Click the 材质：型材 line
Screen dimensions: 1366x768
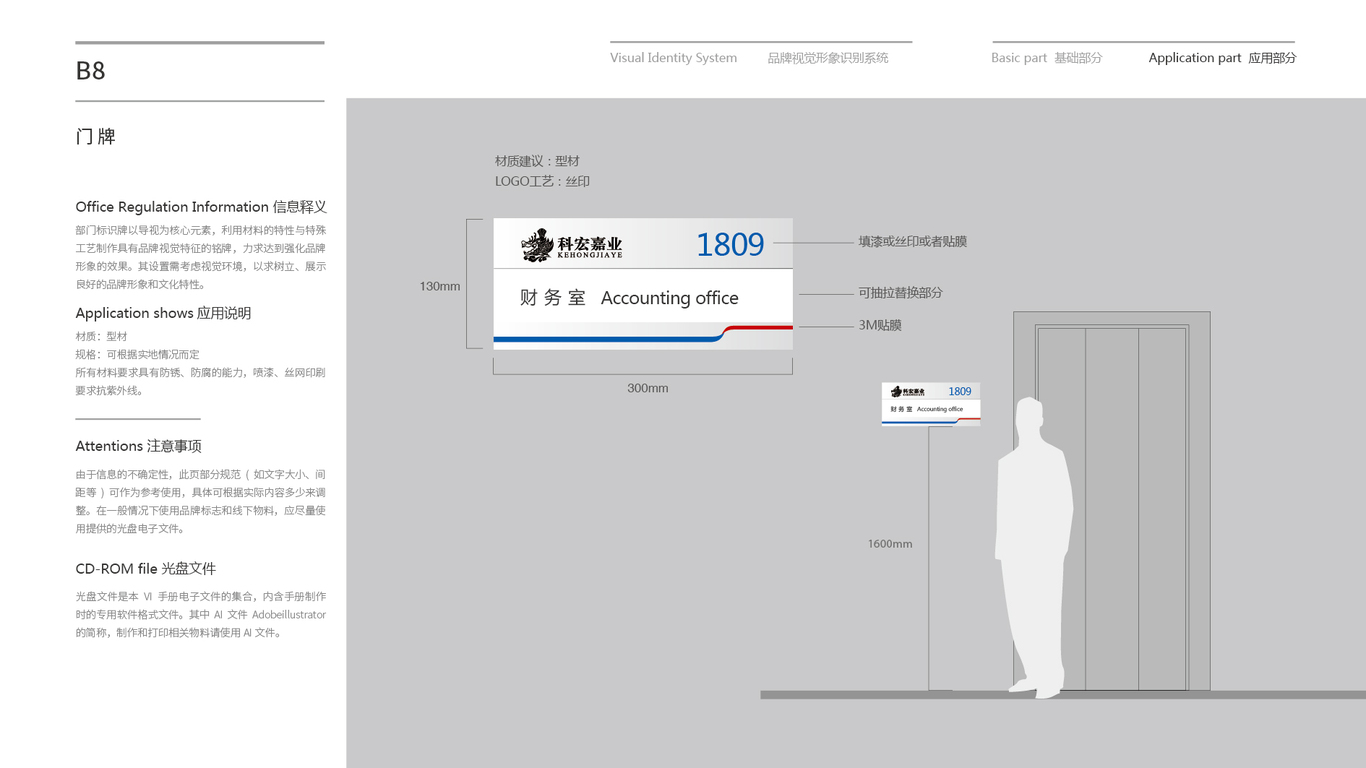point(102,337)
